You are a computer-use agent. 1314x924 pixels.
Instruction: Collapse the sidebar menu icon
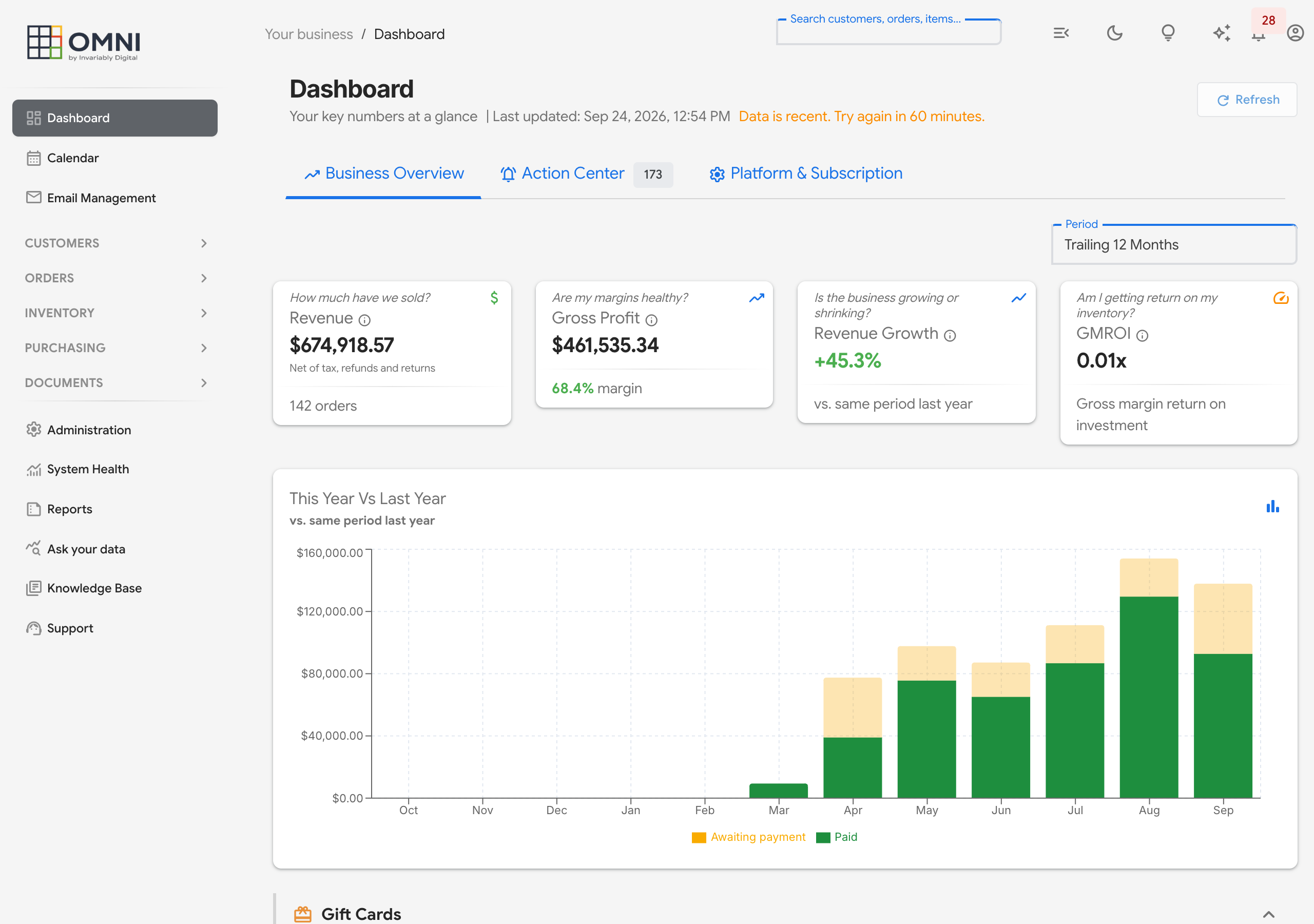tap(1061, 33)
